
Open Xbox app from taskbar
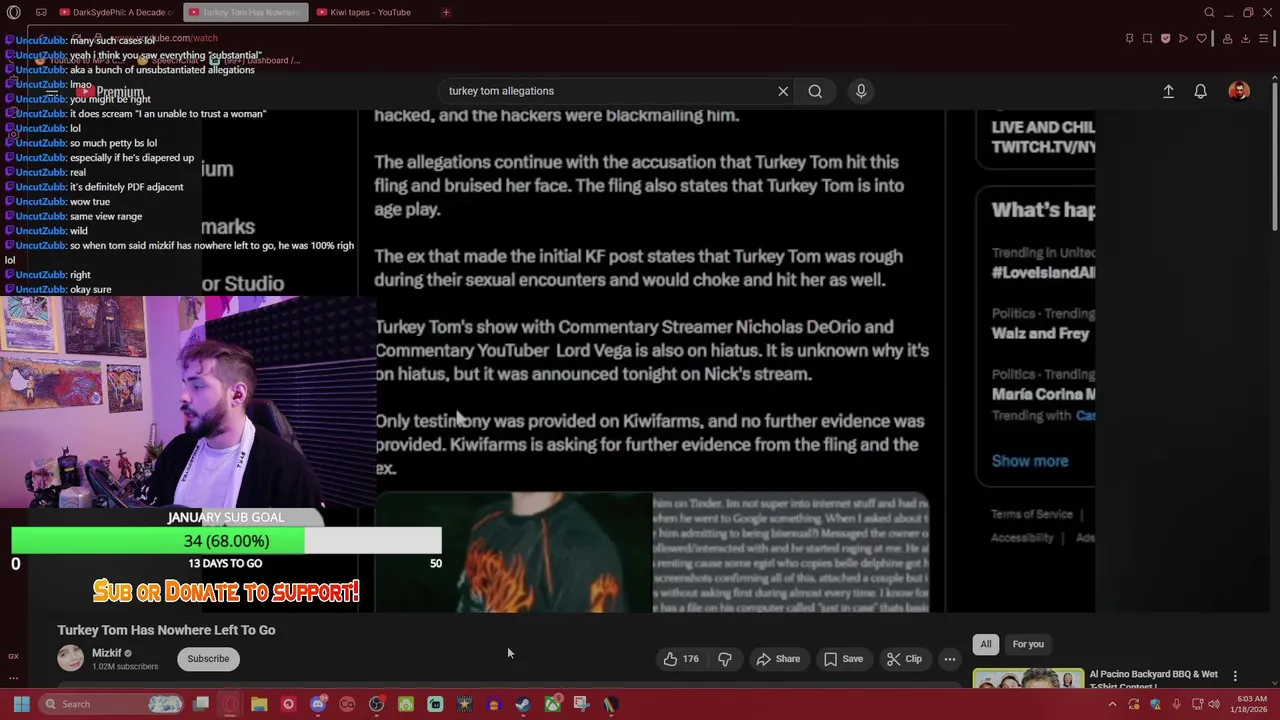(x=552, y=704)
